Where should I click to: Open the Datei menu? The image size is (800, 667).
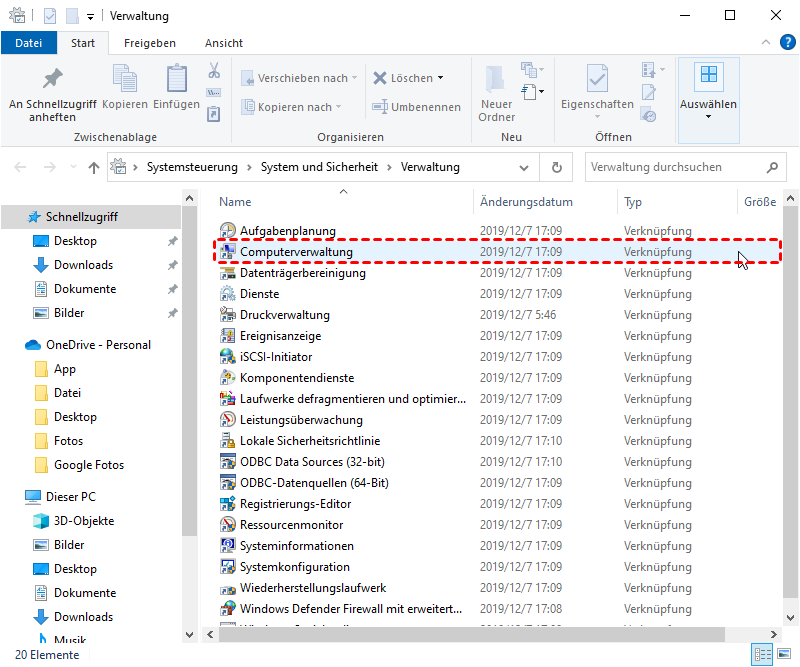[29, 43]
